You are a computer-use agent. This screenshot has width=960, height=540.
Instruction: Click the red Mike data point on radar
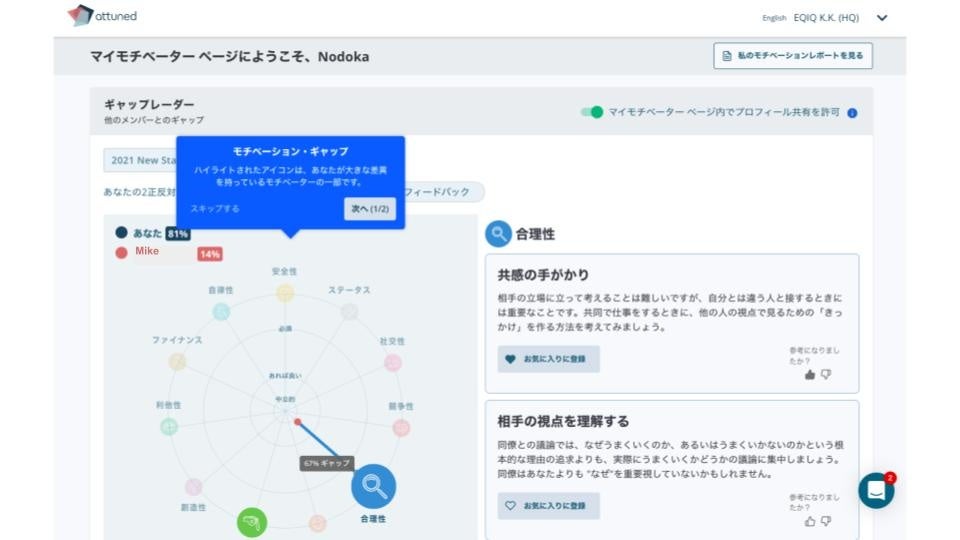point(298,422)
